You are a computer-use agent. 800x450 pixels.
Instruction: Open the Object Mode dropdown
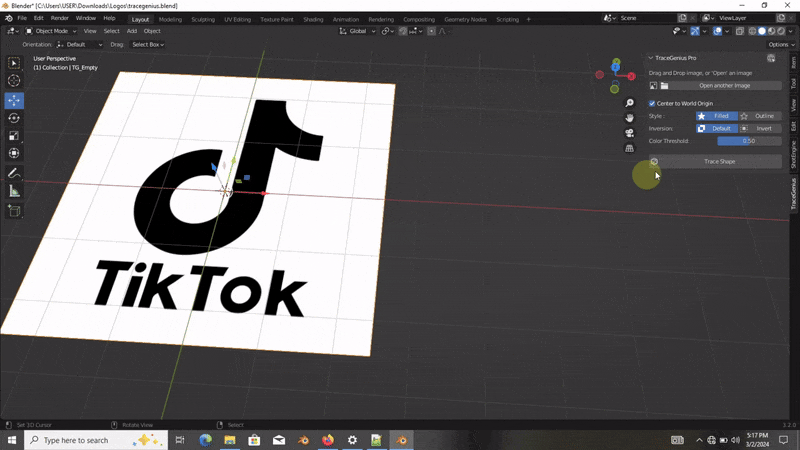click(51, 31)
